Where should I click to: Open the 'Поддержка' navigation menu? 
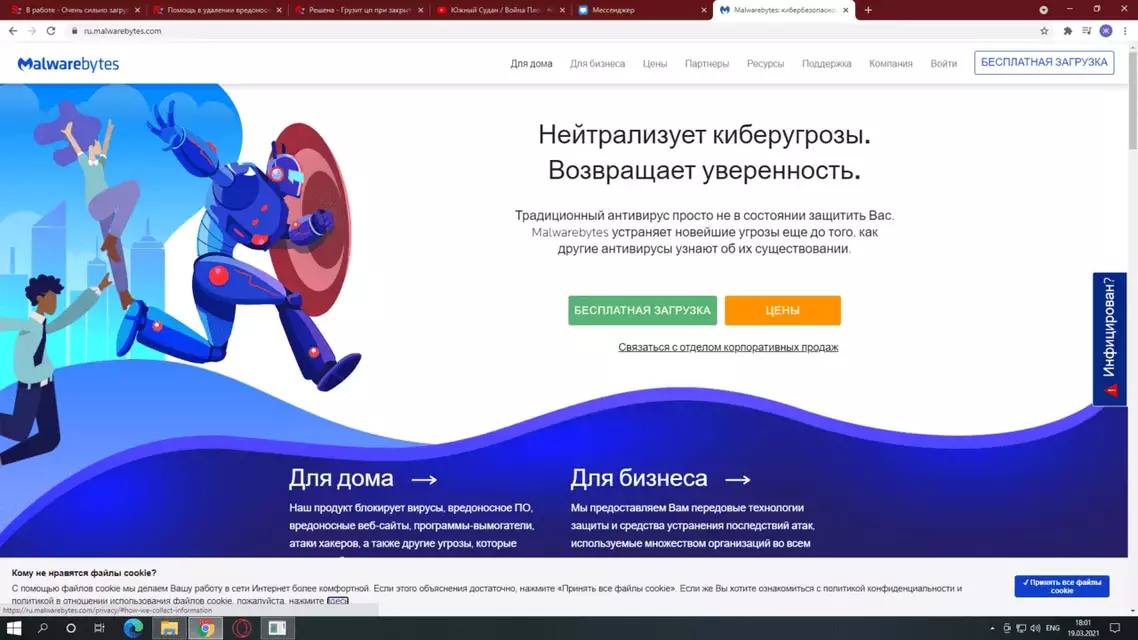tap(827, 64)
